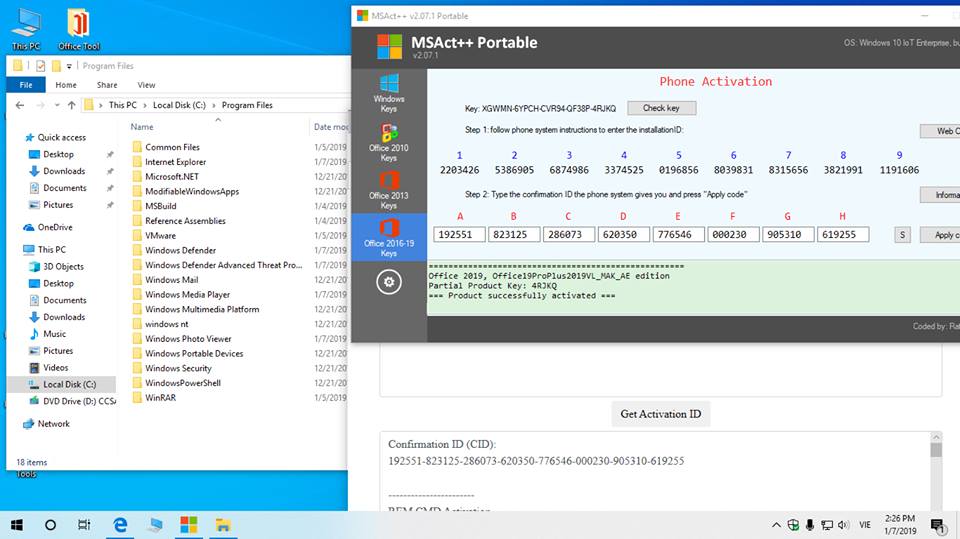
Task: Go back in File Explorer
Action: point(20,105)
